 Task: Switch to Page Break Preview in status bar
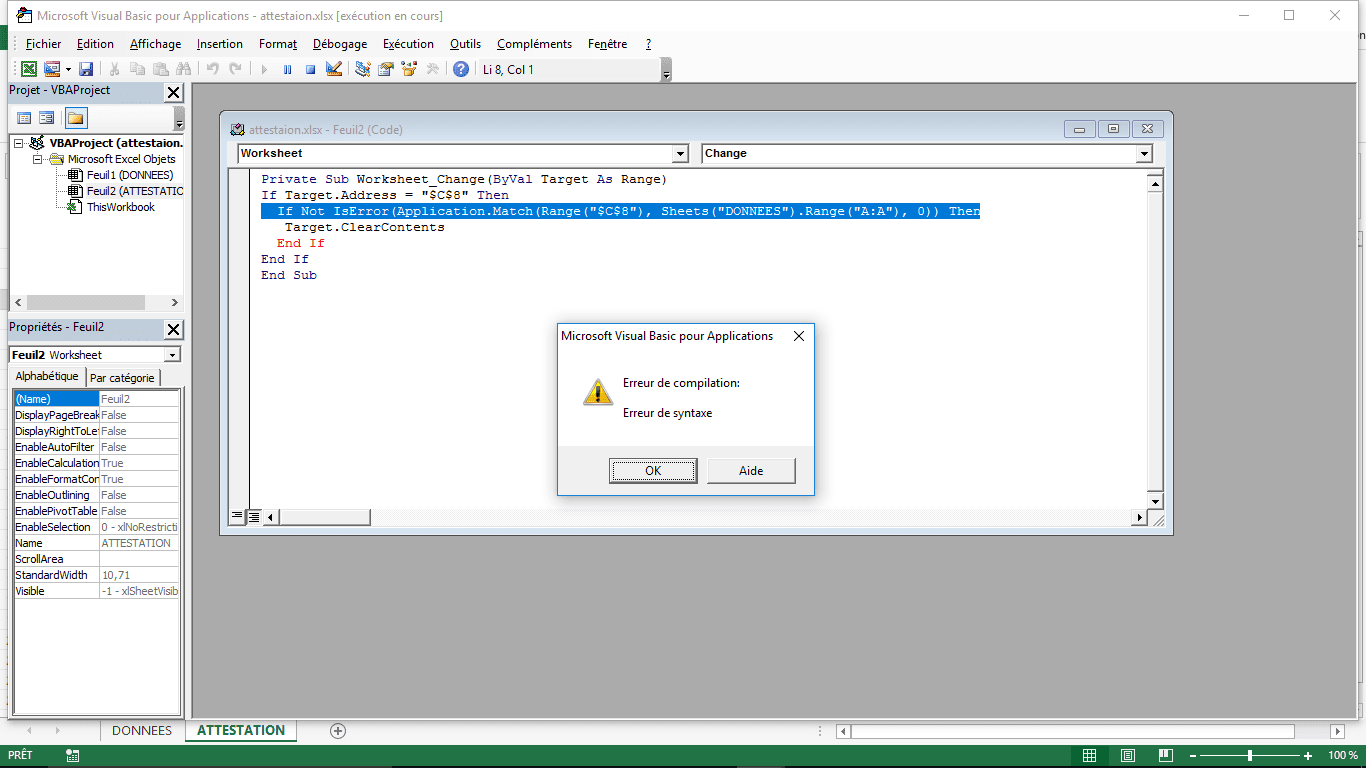pos(1166,756)
